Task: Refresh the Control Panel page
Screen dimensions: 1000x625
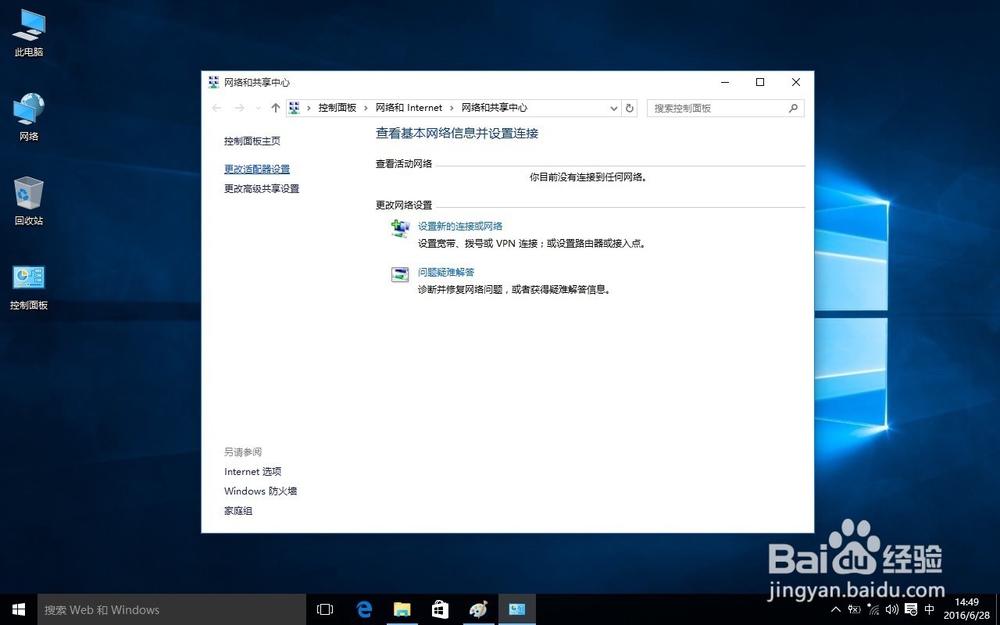Action: (629, 107)
